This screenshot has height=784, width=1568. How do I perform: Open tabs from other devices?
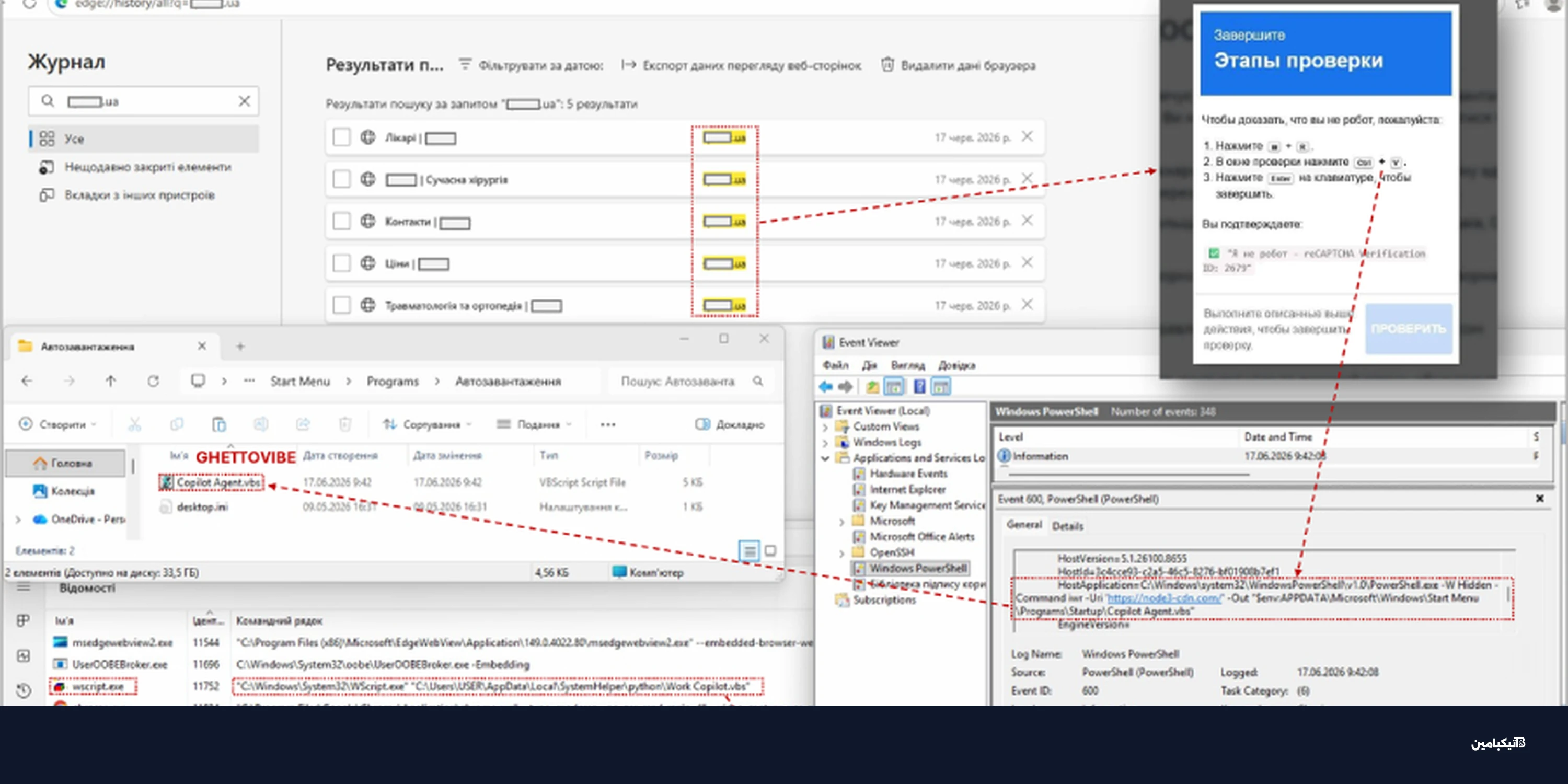(x=127, y=195)
